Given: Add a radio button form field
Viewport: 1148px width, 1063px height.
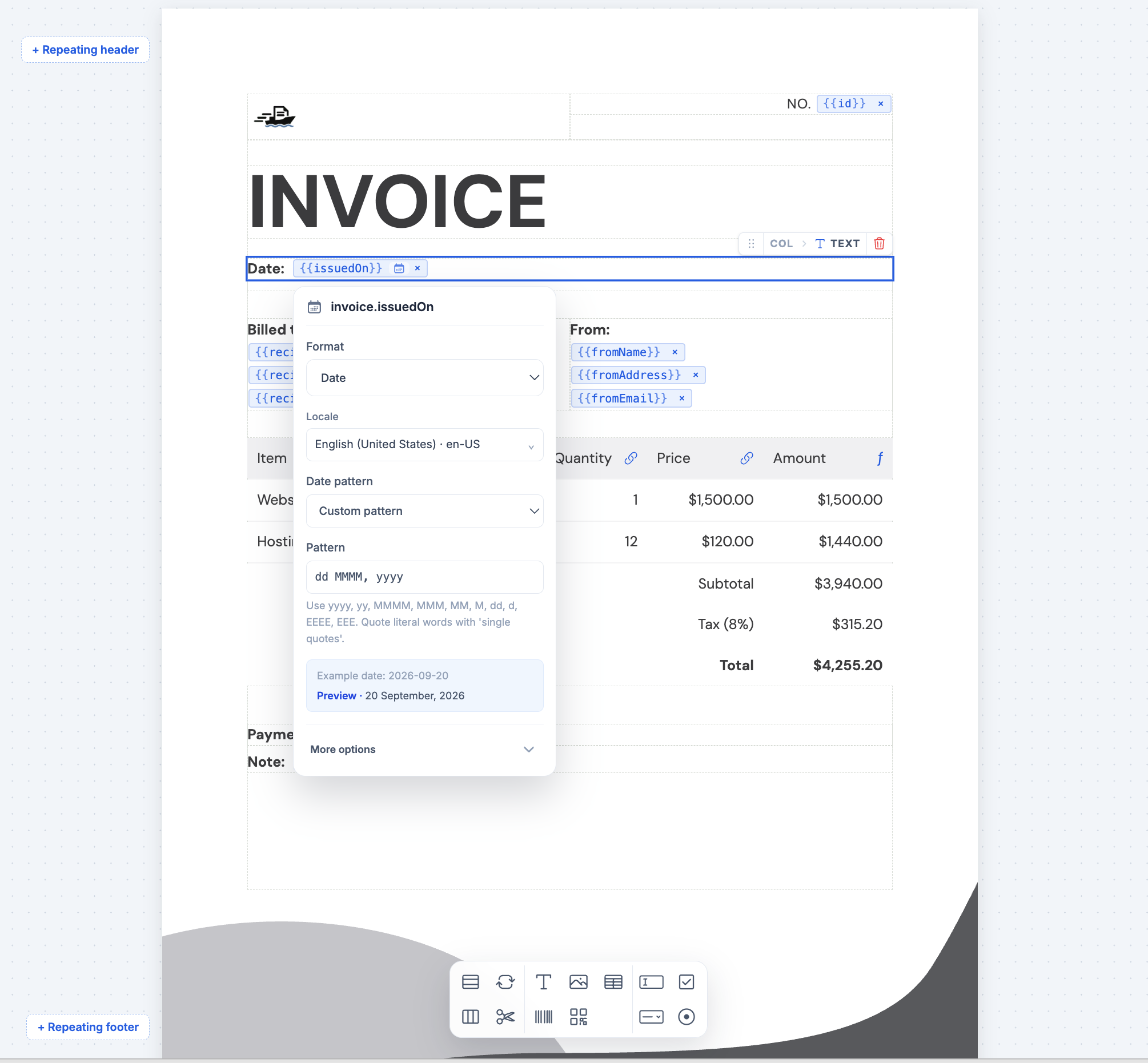Looking at the screenshot, I should [x=687, y=1017].
